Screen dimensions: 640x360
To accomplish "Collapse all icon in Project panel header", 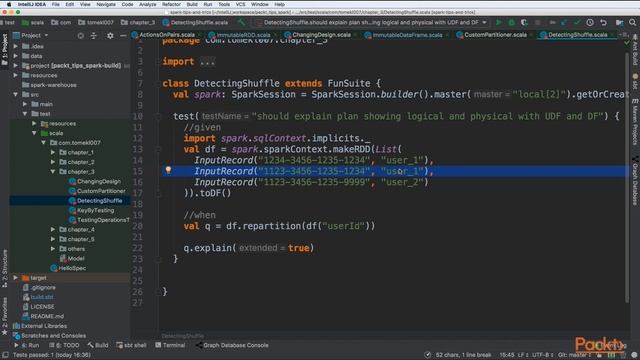I will point(93,36).
